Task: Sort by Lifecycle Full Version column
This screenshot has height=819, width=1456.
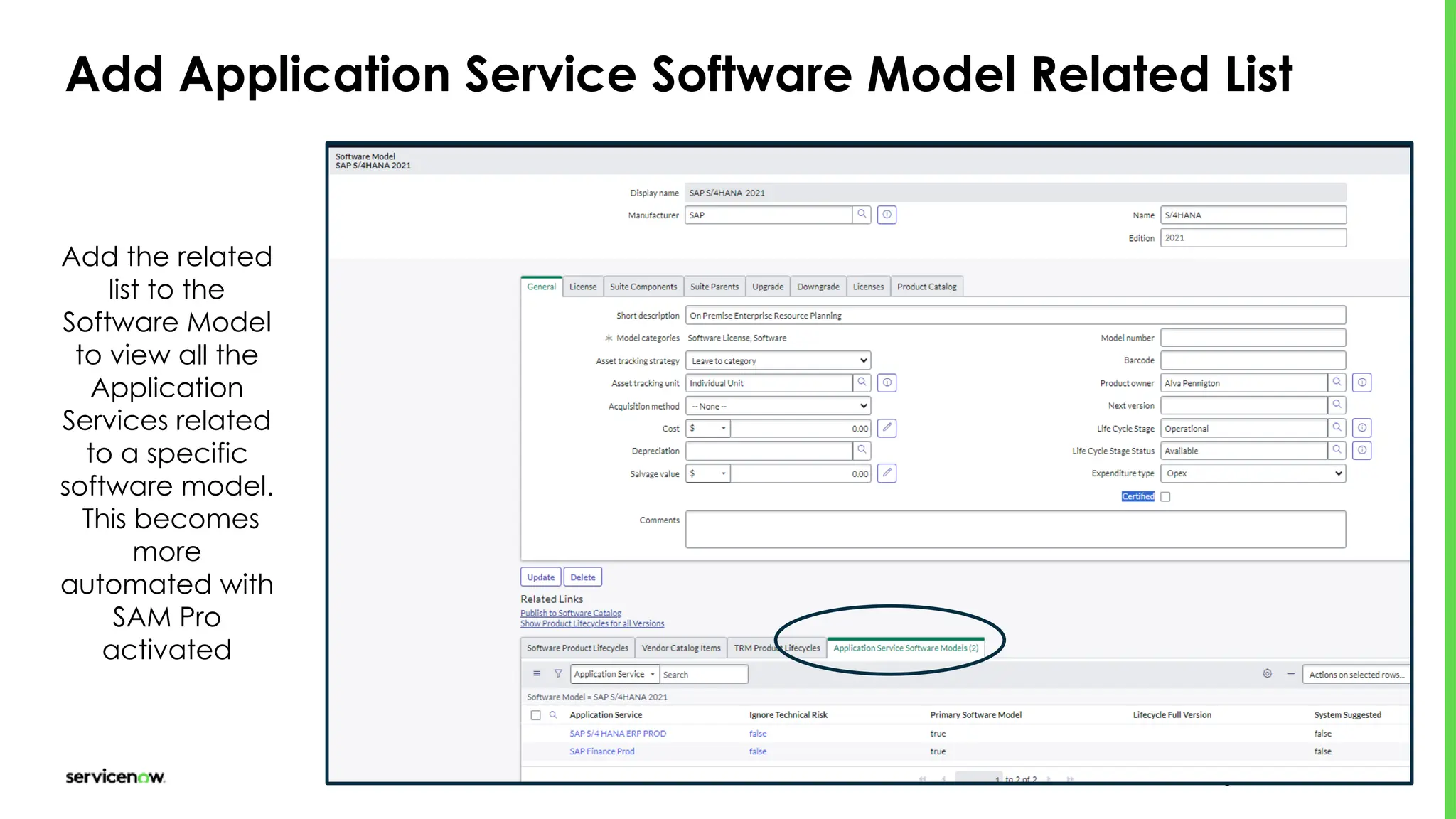Action: (1172, 714)
